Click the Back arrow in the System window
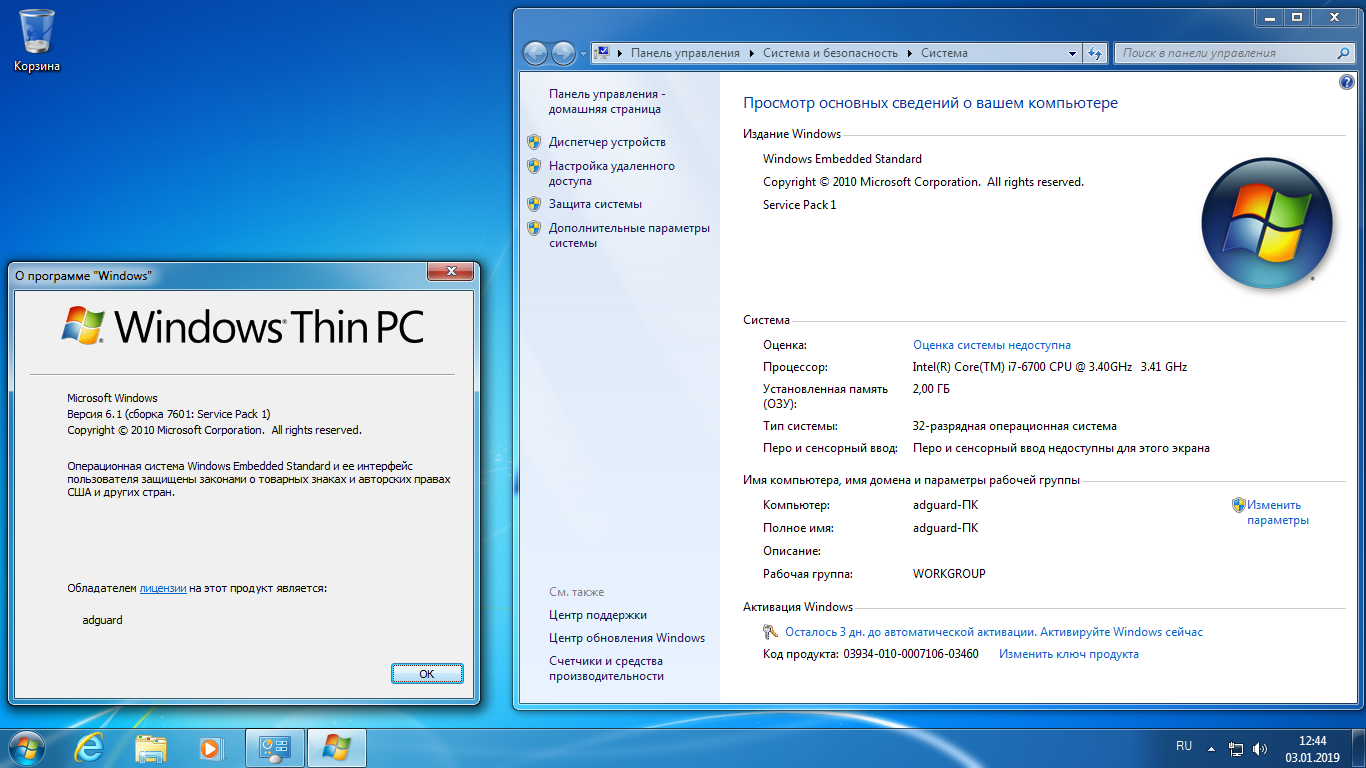Viewport: 1366px width, 768px height. pyautogui.click(x=535, y=53)
